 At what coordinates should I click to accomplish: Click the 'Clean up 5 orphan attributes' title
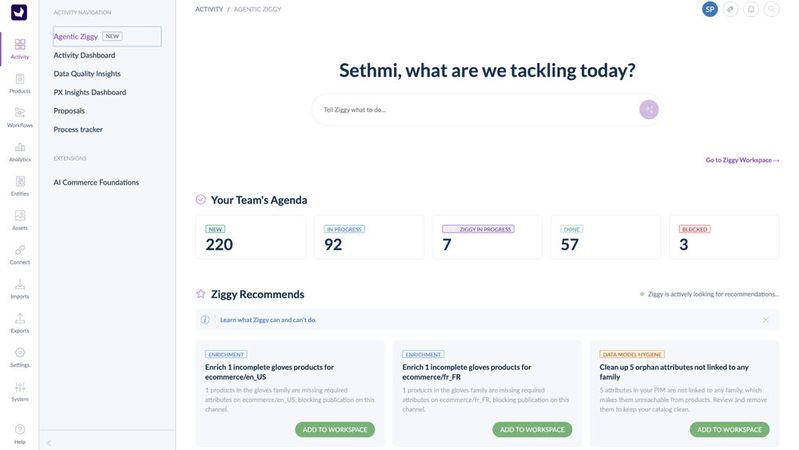(x=674, y=372)
